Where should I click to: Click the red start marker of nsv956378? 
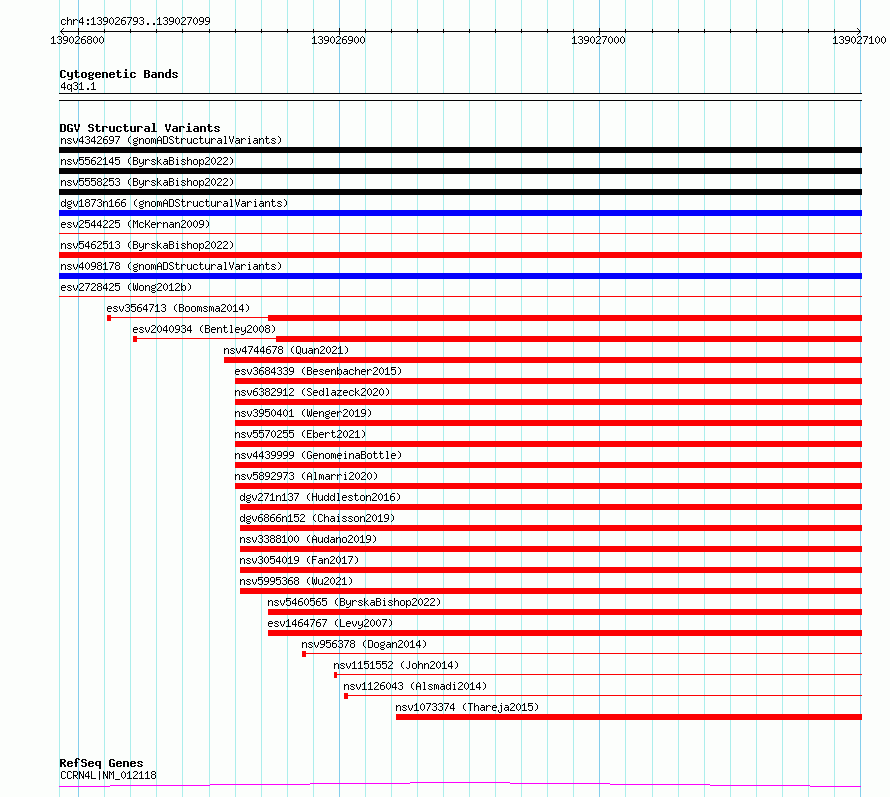point(304,654)
